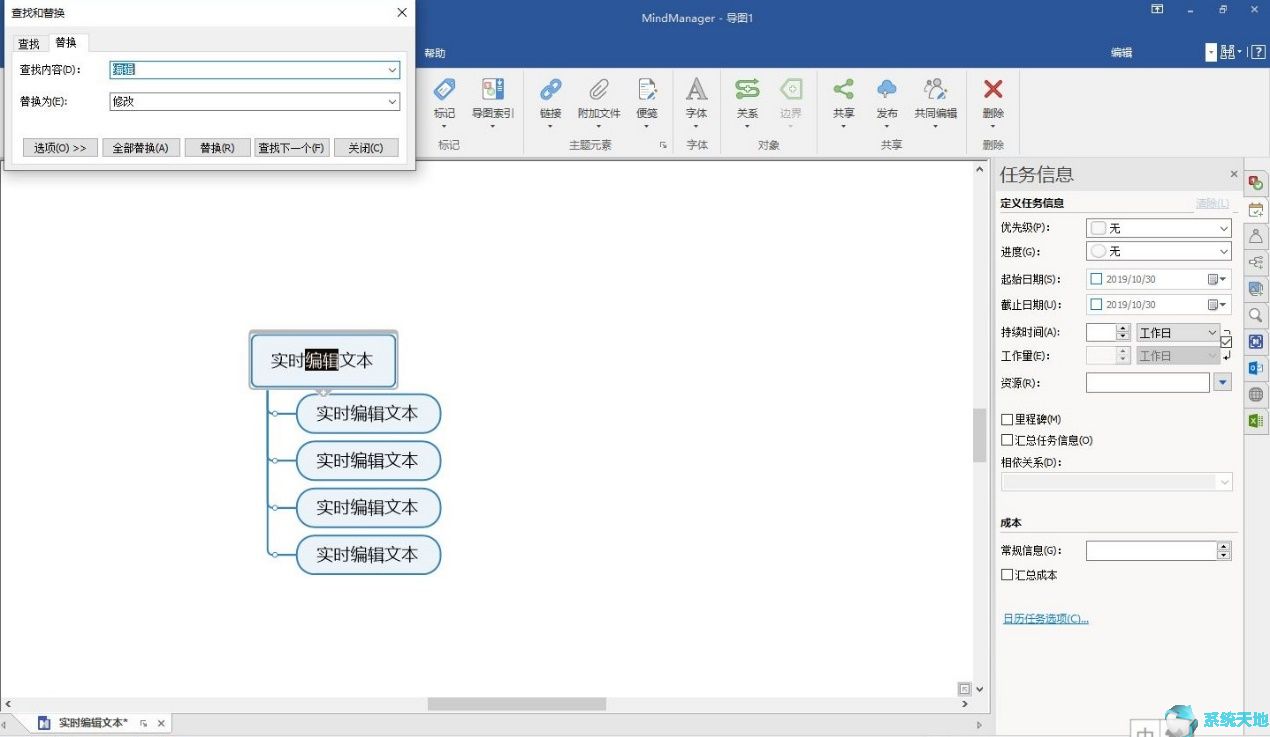This screenshot has height=737, width=1270.
Task: Close the 实时编辑文本 document tab
Action: 161,723
